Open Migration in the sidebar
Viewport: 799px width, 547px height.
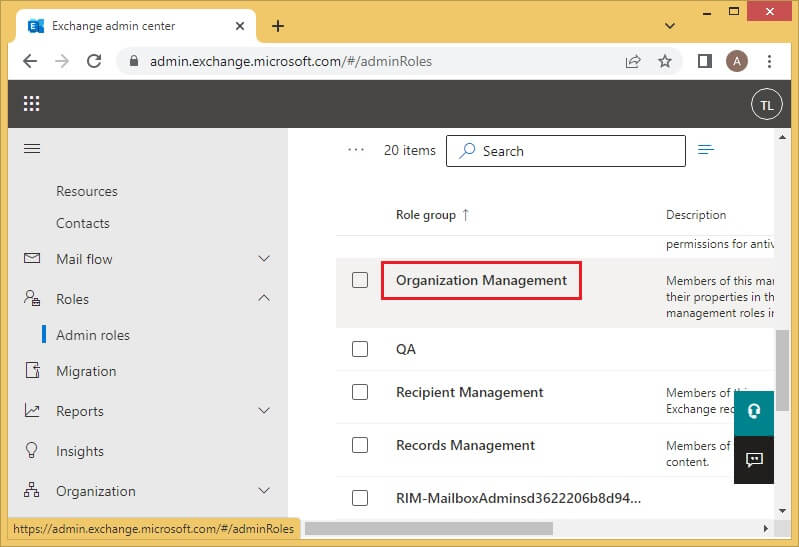coord(86,371)
